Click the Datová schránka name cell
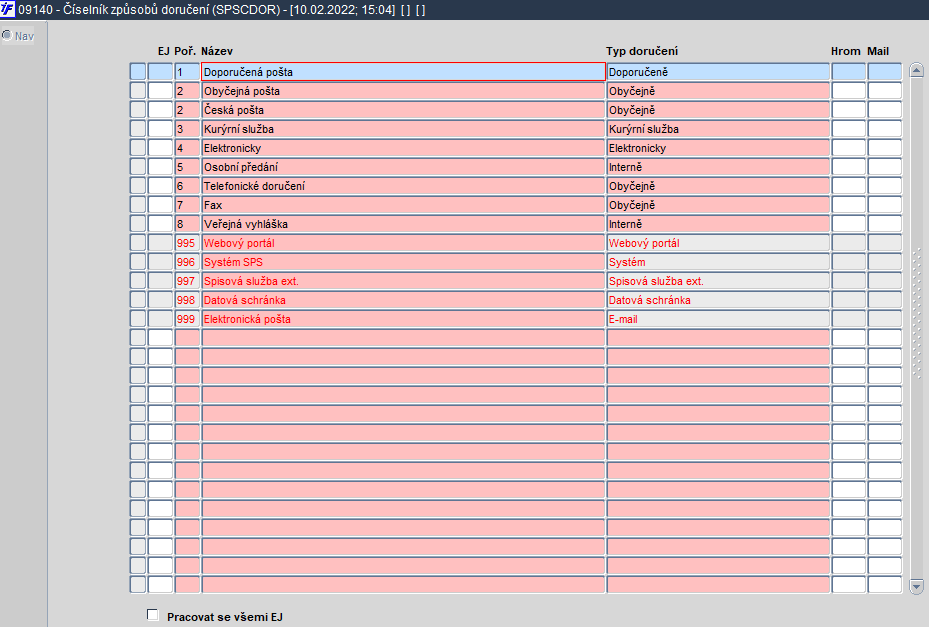 403,299
